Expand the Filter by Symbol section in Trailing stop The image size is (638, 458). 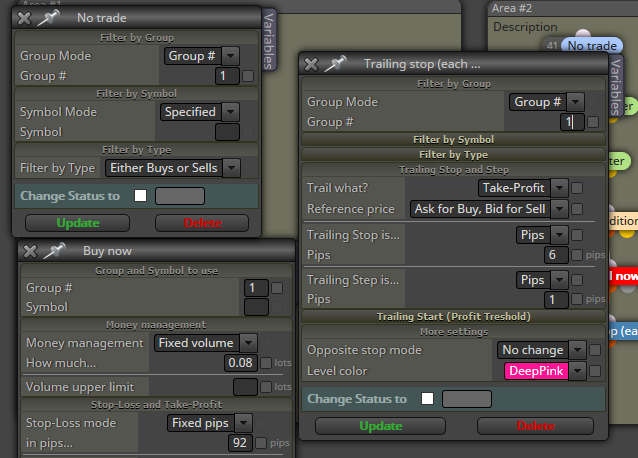pos(453,140)
